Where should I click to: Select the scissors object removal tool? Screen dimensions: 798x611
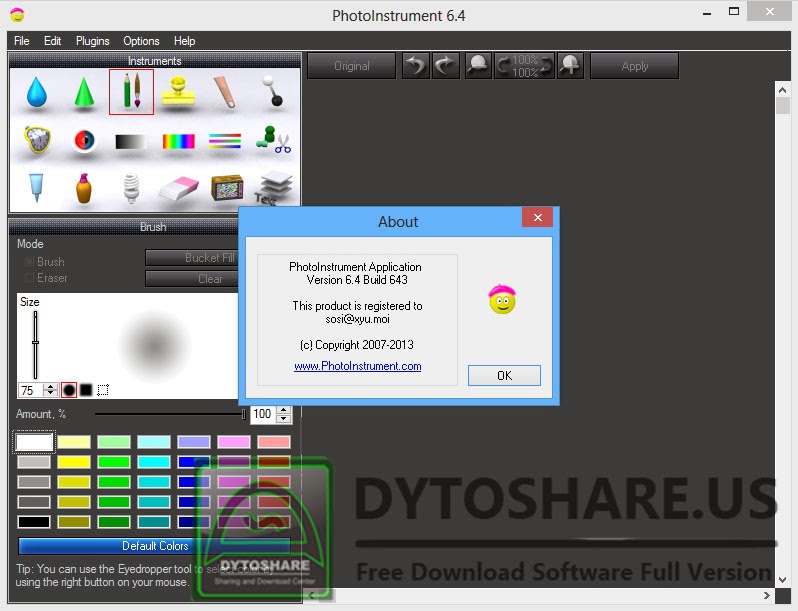[273, 140]
